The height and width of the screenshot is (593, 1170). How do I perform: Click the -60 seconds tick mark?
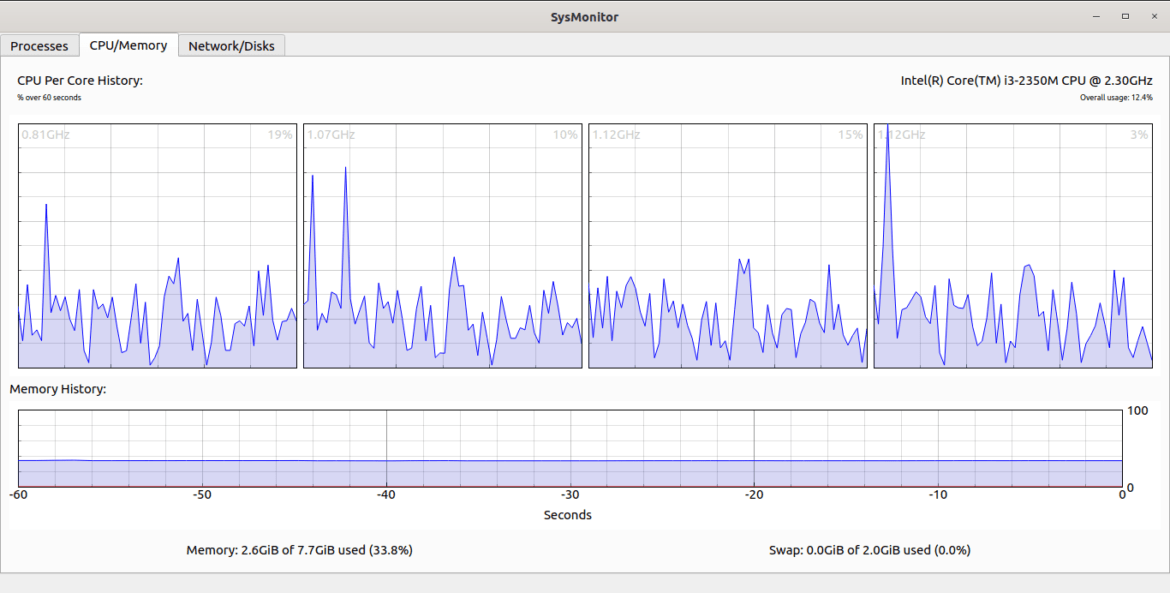coord(18,494)
